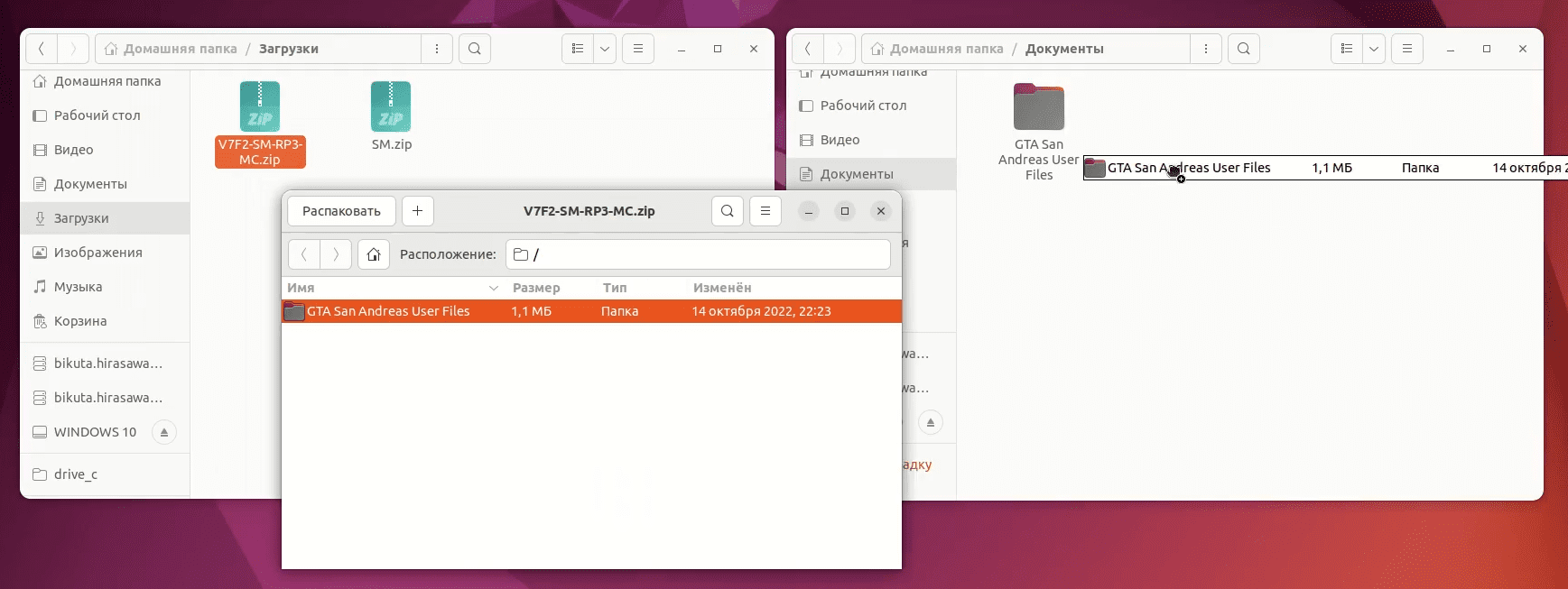
Task: Close the V7F2-SM-RP3-MC.zip archive window
Action: (881, 211)
